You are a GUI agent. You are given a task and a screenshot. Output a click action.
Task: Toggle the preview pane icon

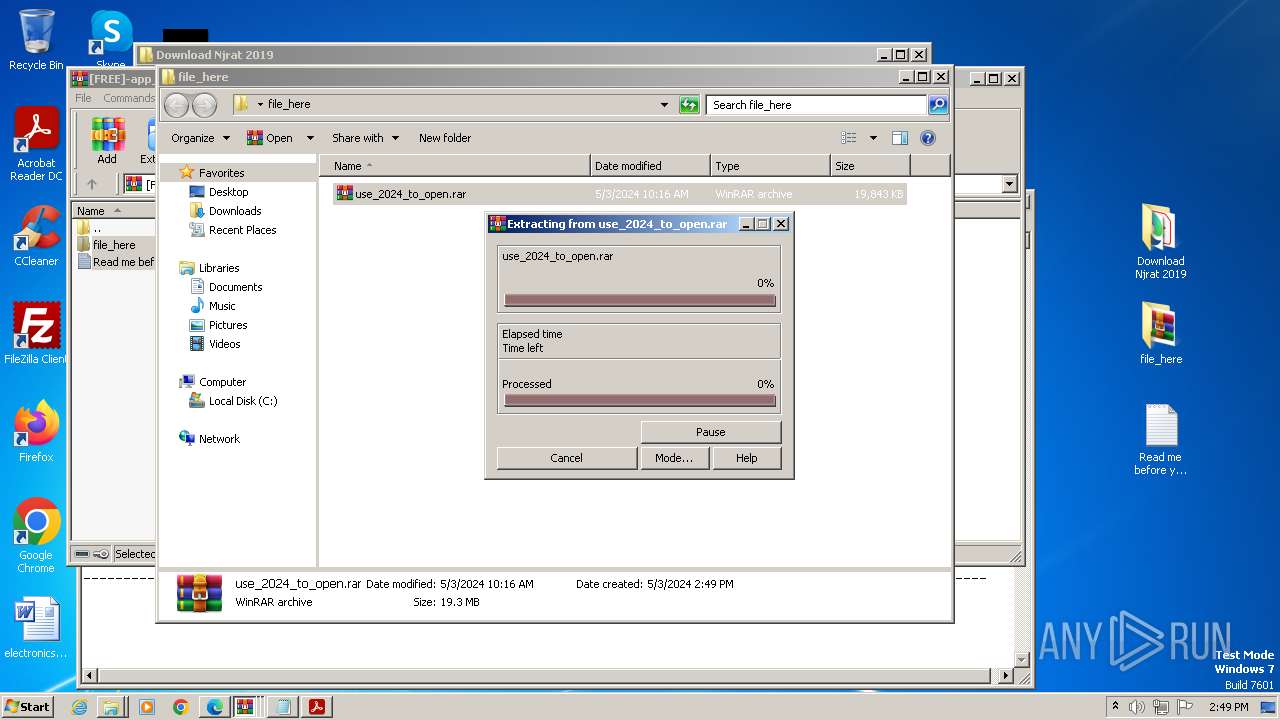pos(900,138)
